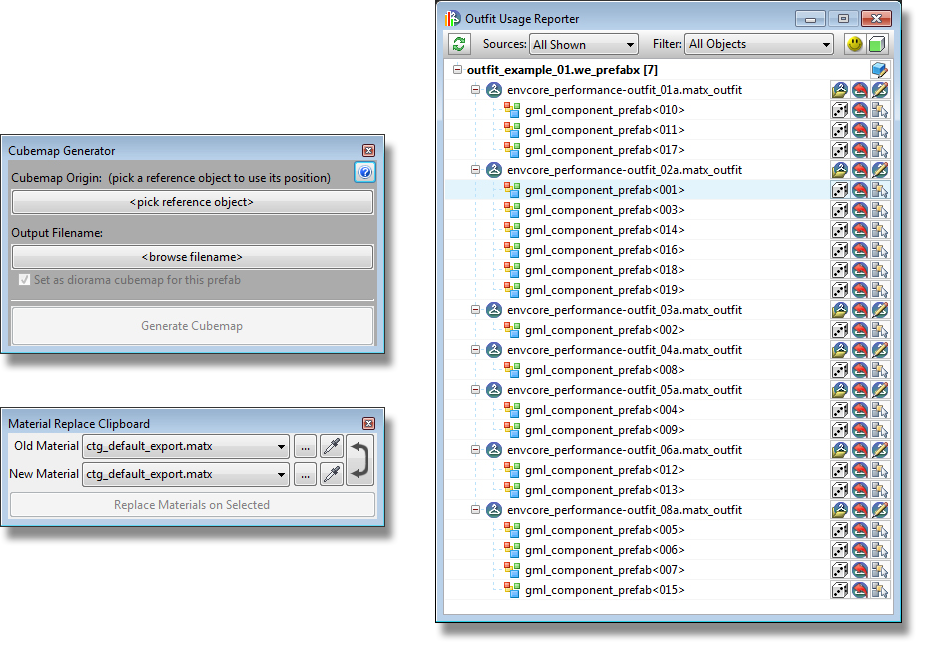Click the select-object cursor icon on gml_component_prefab<015> row
Viewport: 930px width, 650px height.
tap(880, 590)
